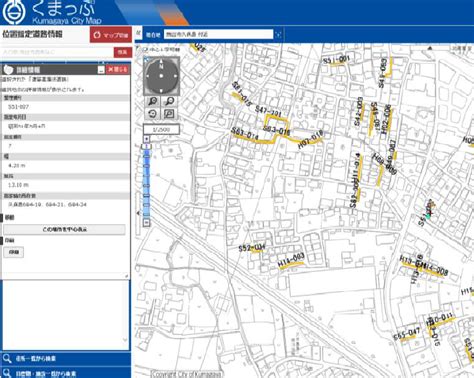This screenshot has width=474, height=378.
Task: Select the zoom-to-rectangle tool icon
Action: [x=170, y=114]
